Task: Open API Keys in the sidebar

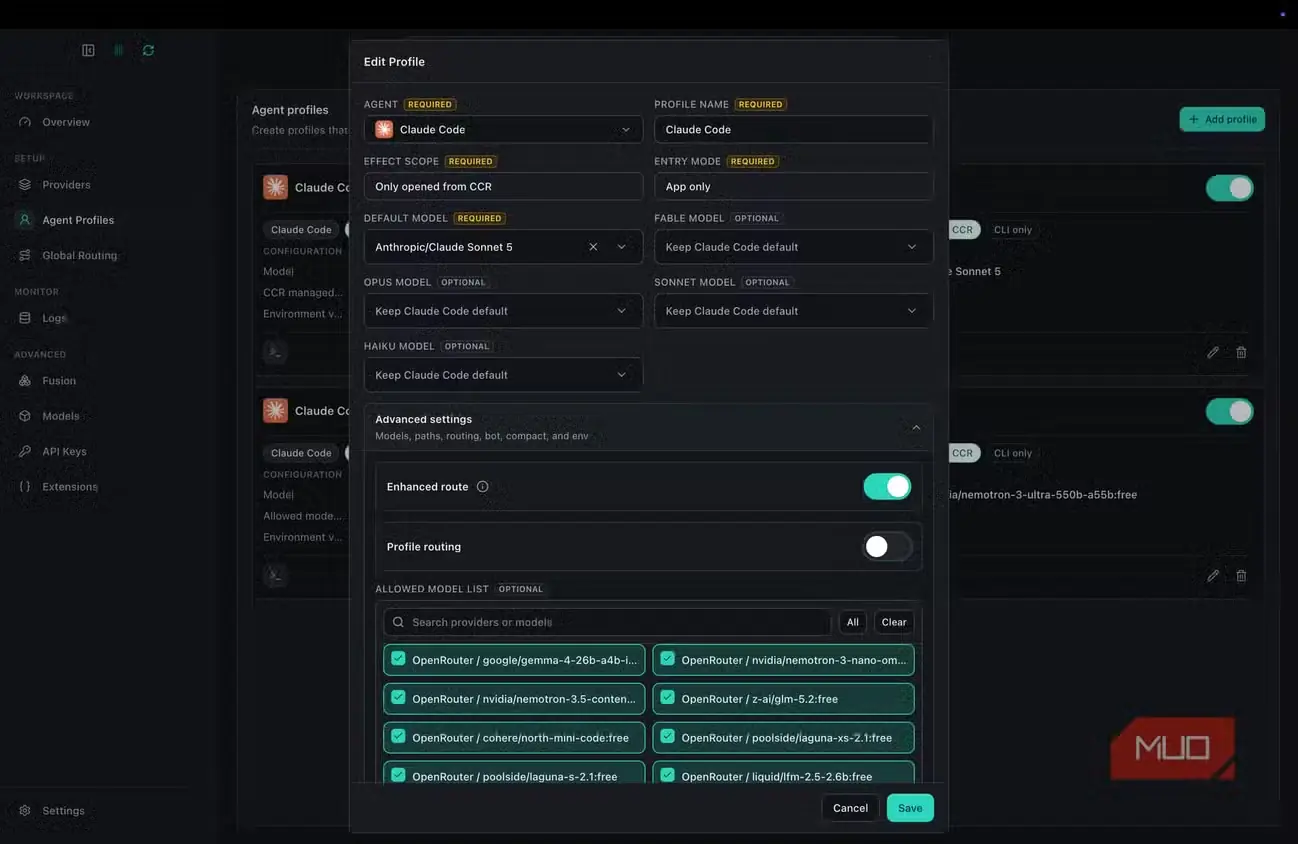Action: tap(64, 451)
